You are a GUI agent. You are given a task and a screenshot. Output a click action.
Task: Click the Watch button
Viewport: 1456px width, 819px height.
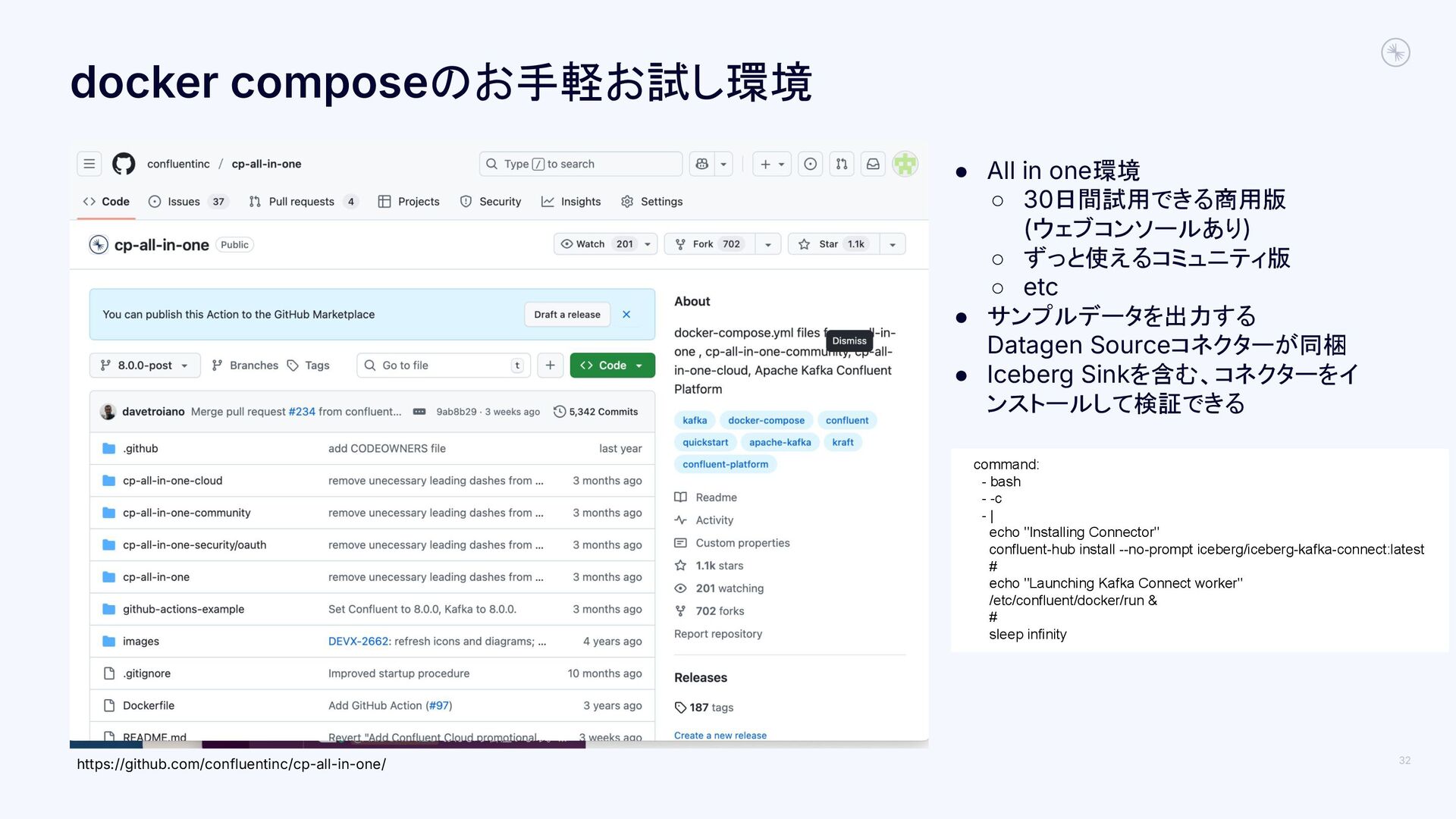596,244
